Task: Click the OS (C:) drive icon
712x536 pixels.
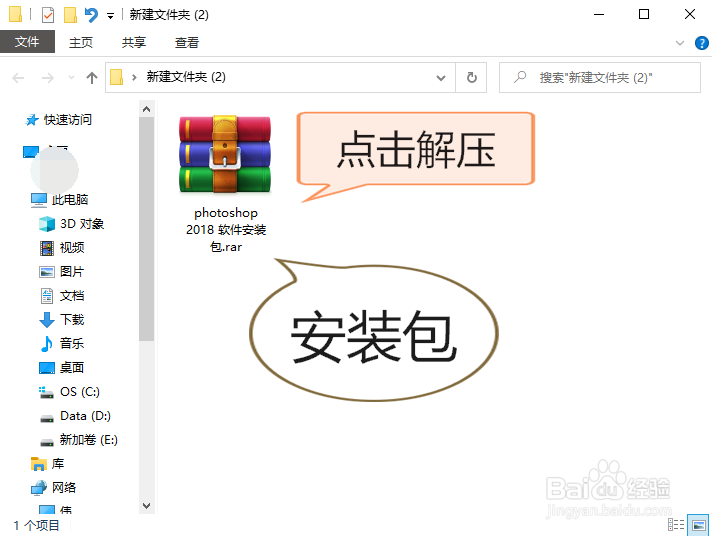Action: coord(46,392)
